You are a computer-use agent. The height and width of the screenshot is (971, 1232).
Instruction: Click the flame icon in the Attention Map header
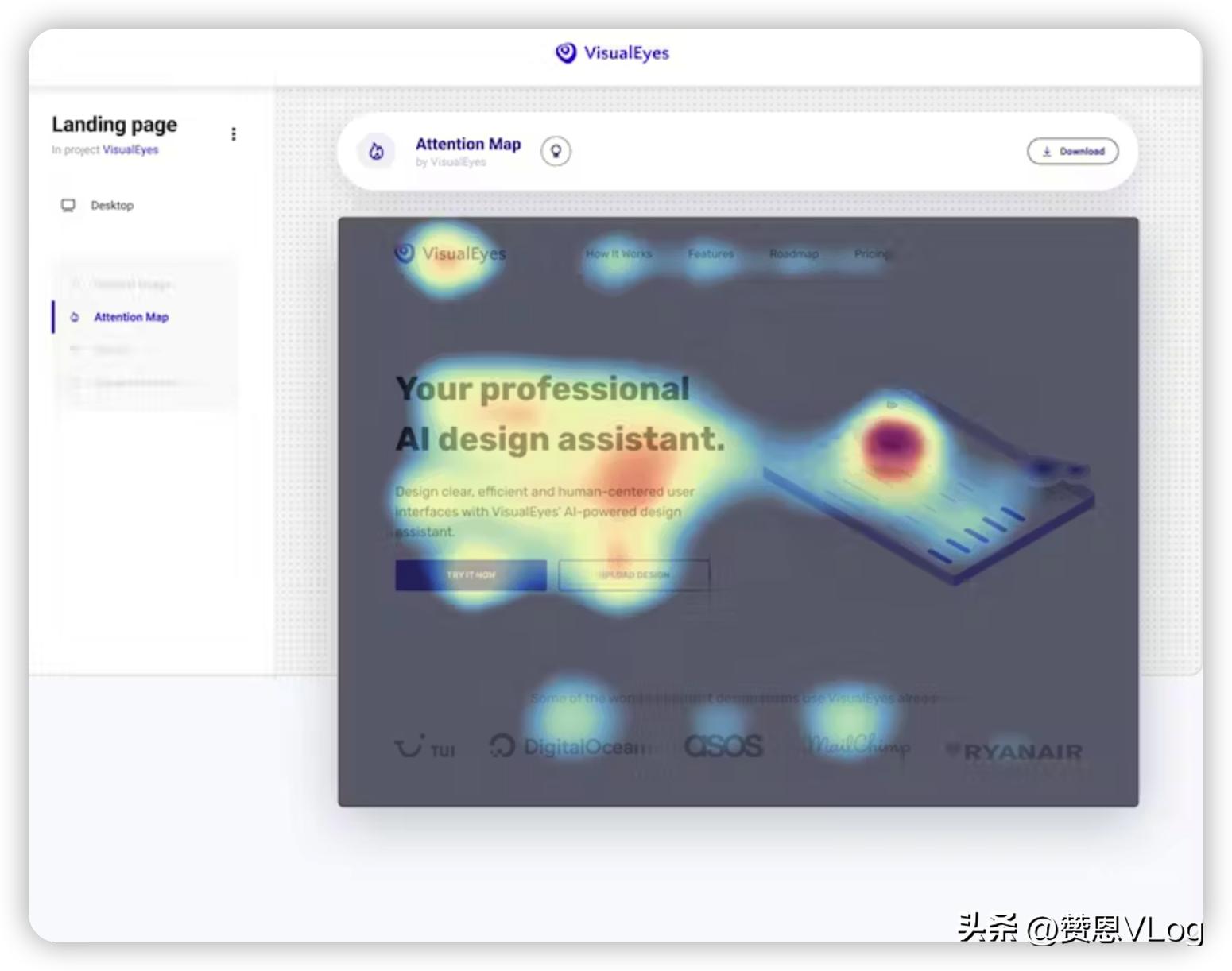point(377,151)
